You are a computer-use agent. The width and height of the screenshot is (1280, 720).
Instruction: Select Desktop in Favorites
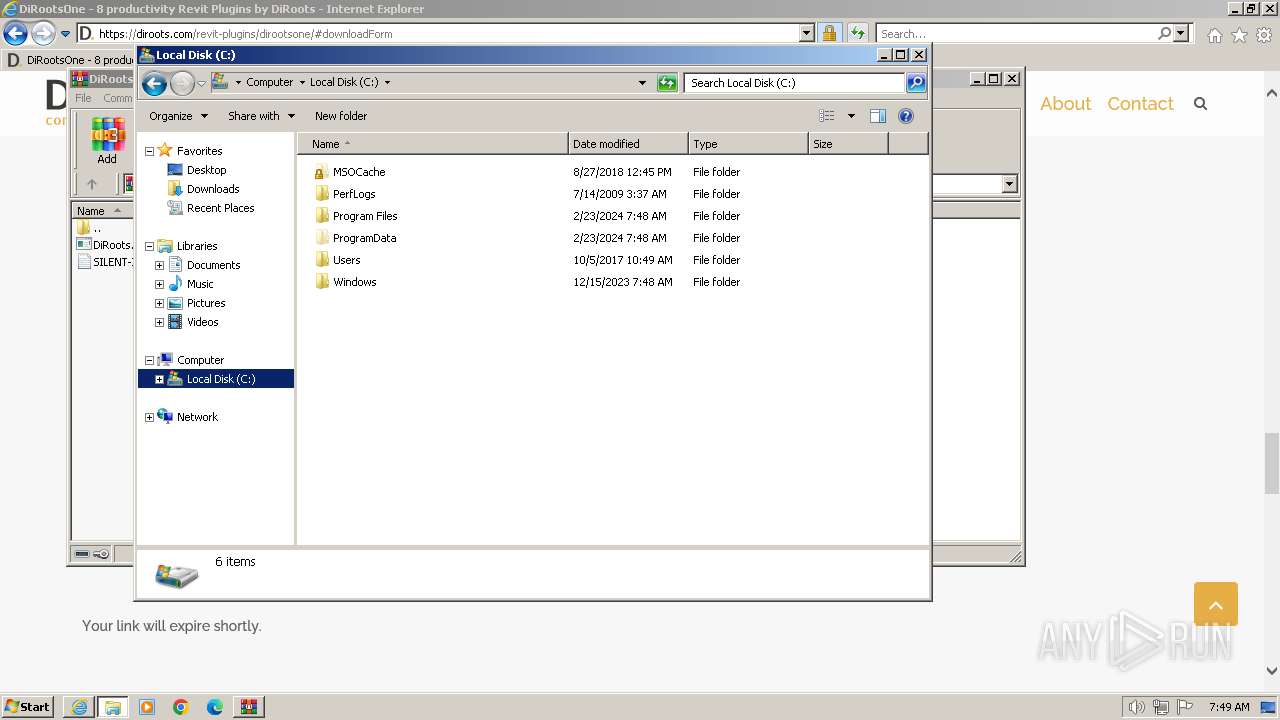pyautogui.click(x=206, y=170)
